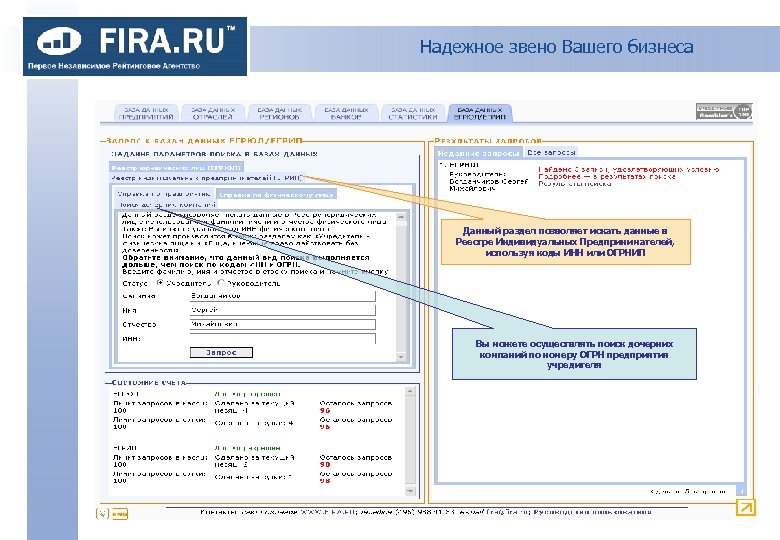780x540 pixels.
Task: Open the База данных банков tab
Action: click(346, 113)
